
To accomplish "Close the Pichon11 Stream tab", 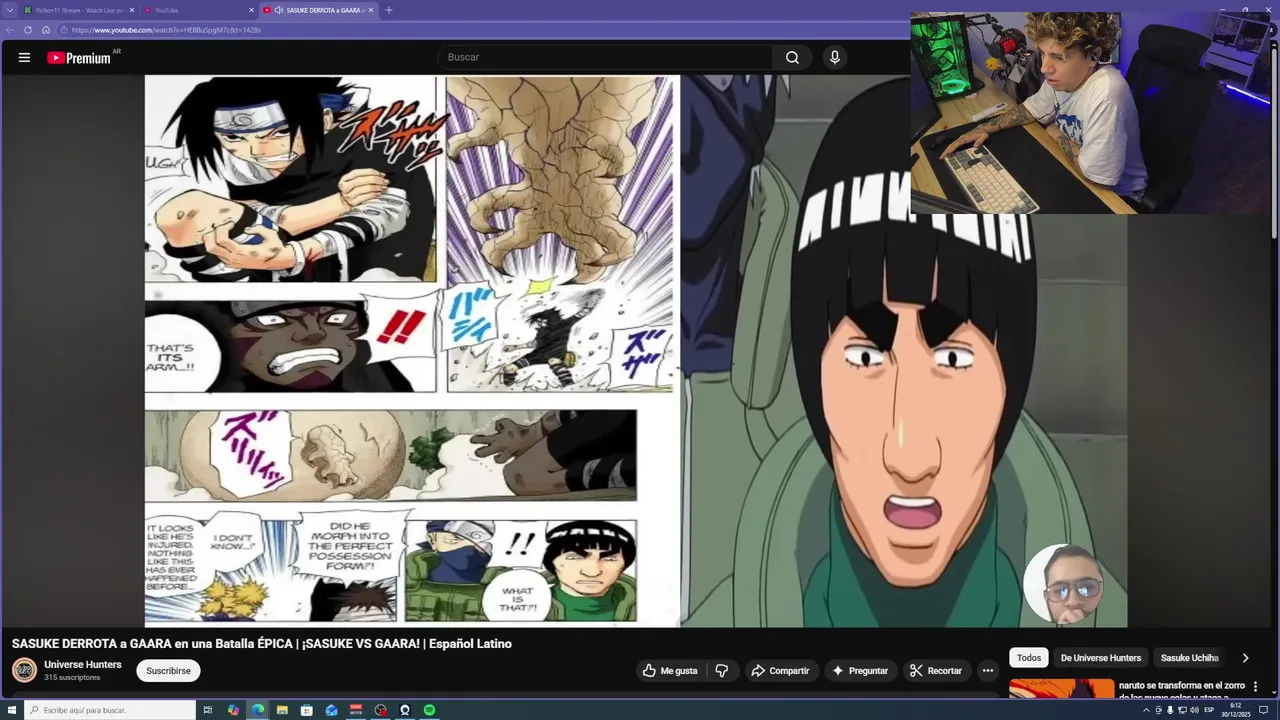I will (131, 10).
